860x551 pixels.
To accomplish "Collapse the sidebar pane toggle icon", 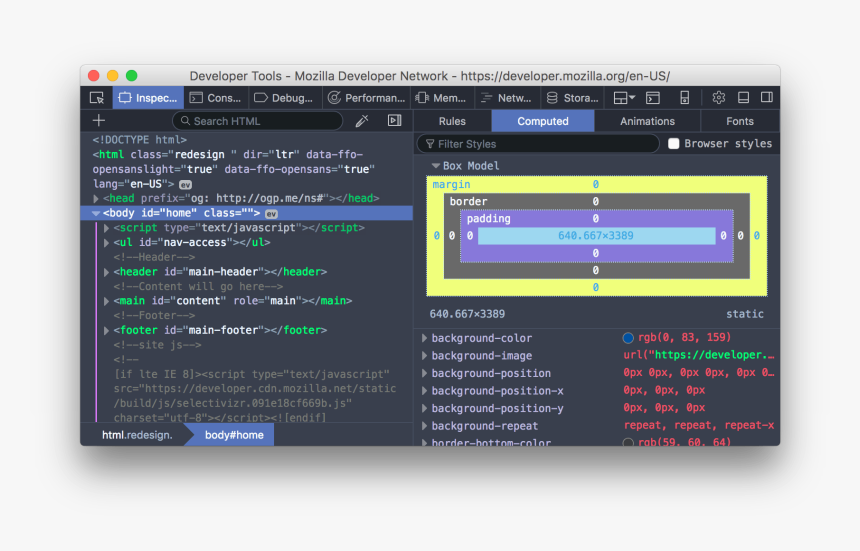I will pos(394,121).
